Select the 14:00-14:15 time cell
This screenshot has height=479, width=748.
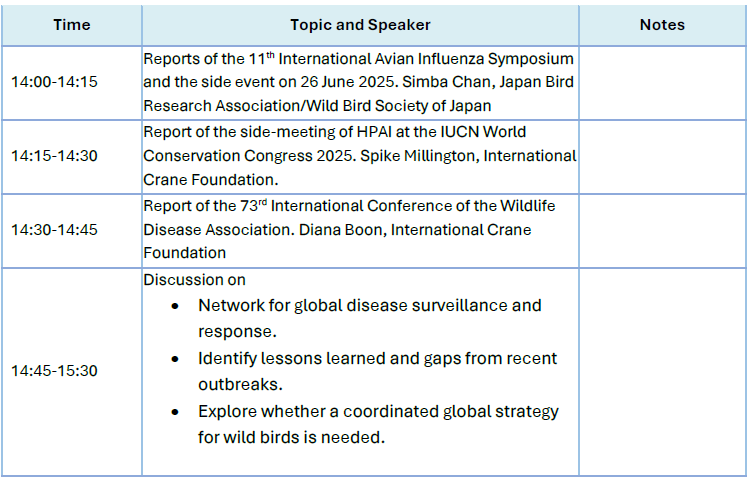[54, 82]
